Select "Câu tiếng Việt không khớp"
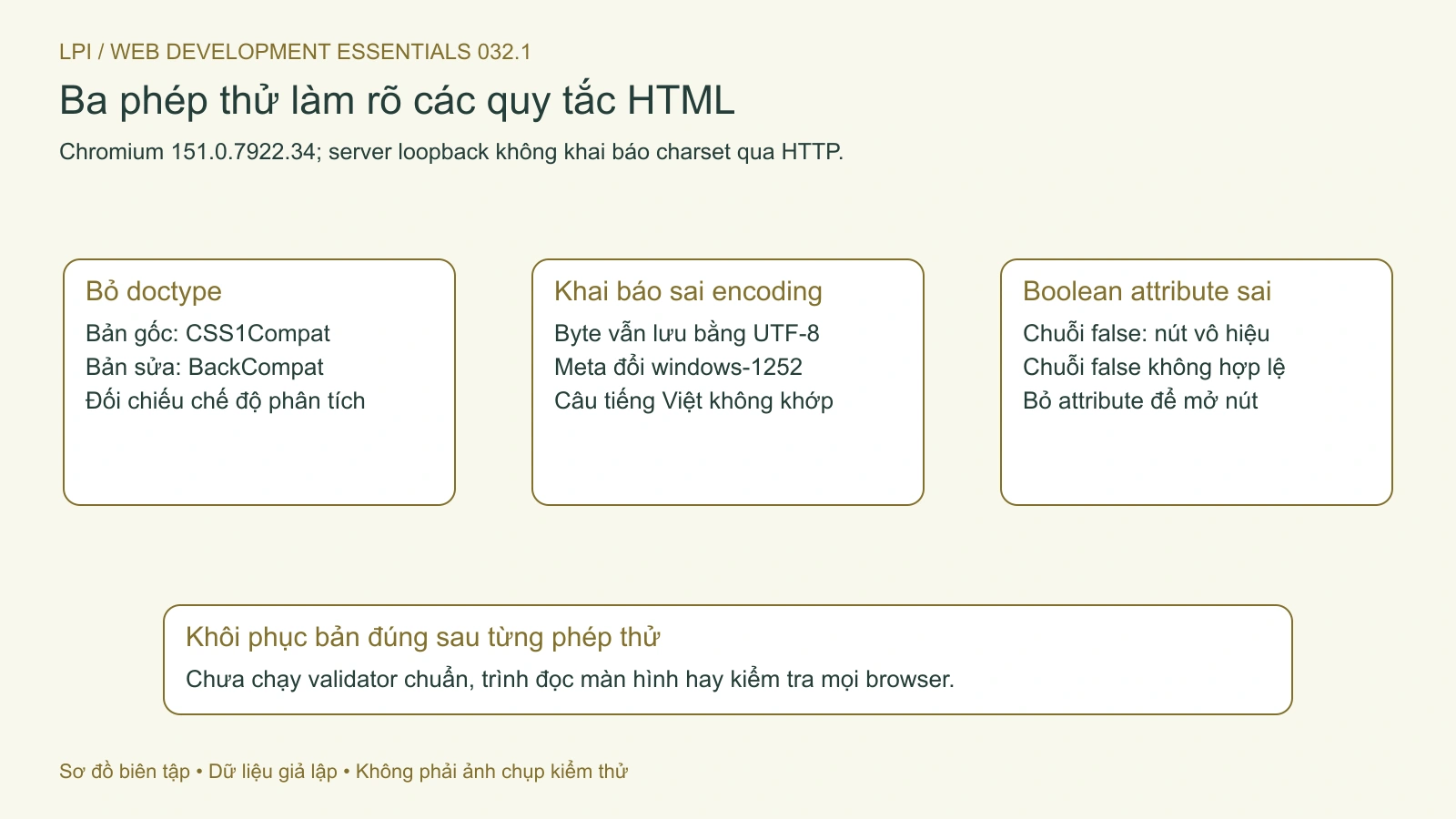 pos(693,400)
